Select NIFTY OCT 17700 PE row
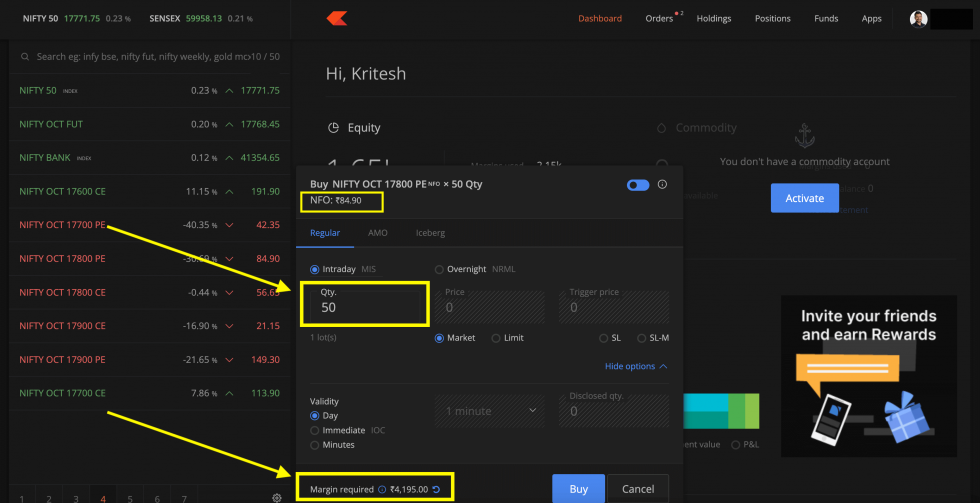This screenshot has height=503, width=980. [149, 225]
